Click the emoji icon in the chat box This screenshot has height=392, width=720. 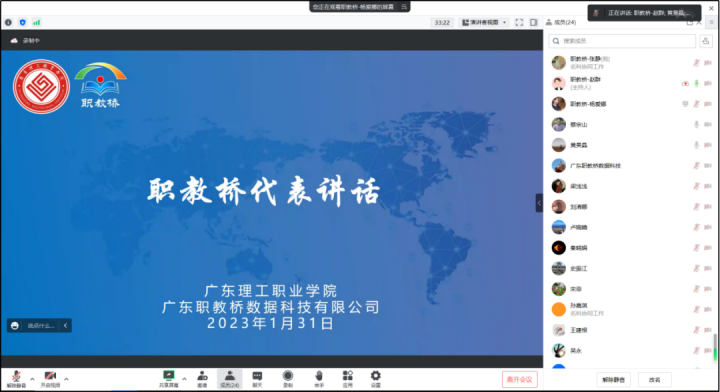(x=15, y=325)
